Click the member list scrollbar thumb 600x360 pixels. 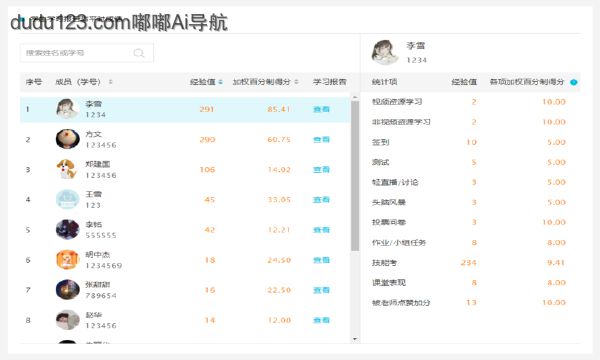click(355, 176)
